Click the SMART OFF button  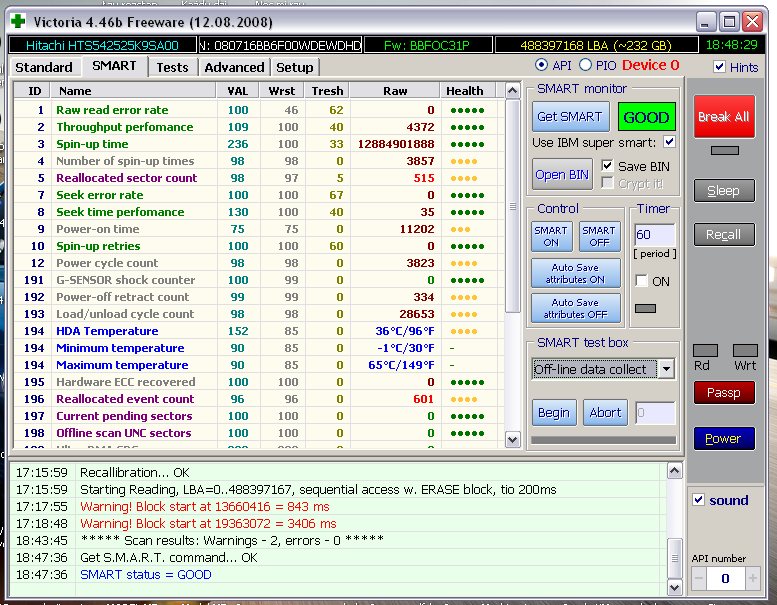point(599,236)
